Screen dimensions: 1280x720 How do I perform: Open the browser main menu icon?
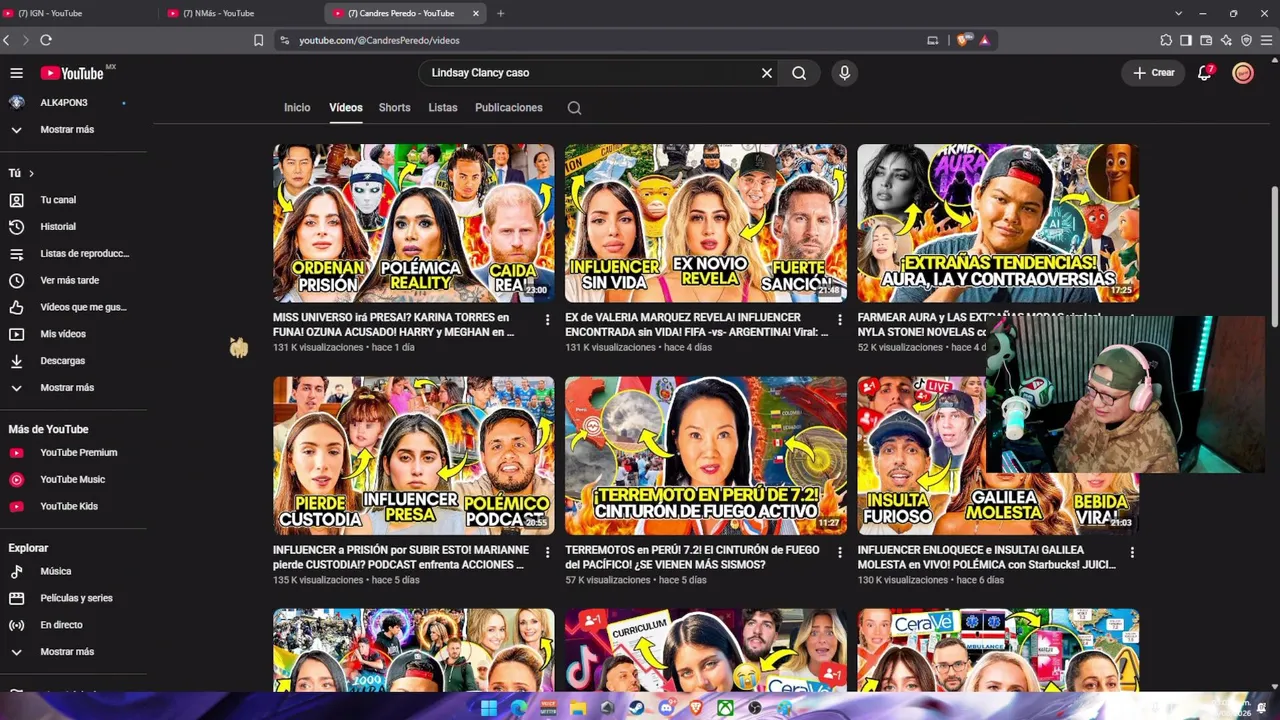click(1267, 40)
